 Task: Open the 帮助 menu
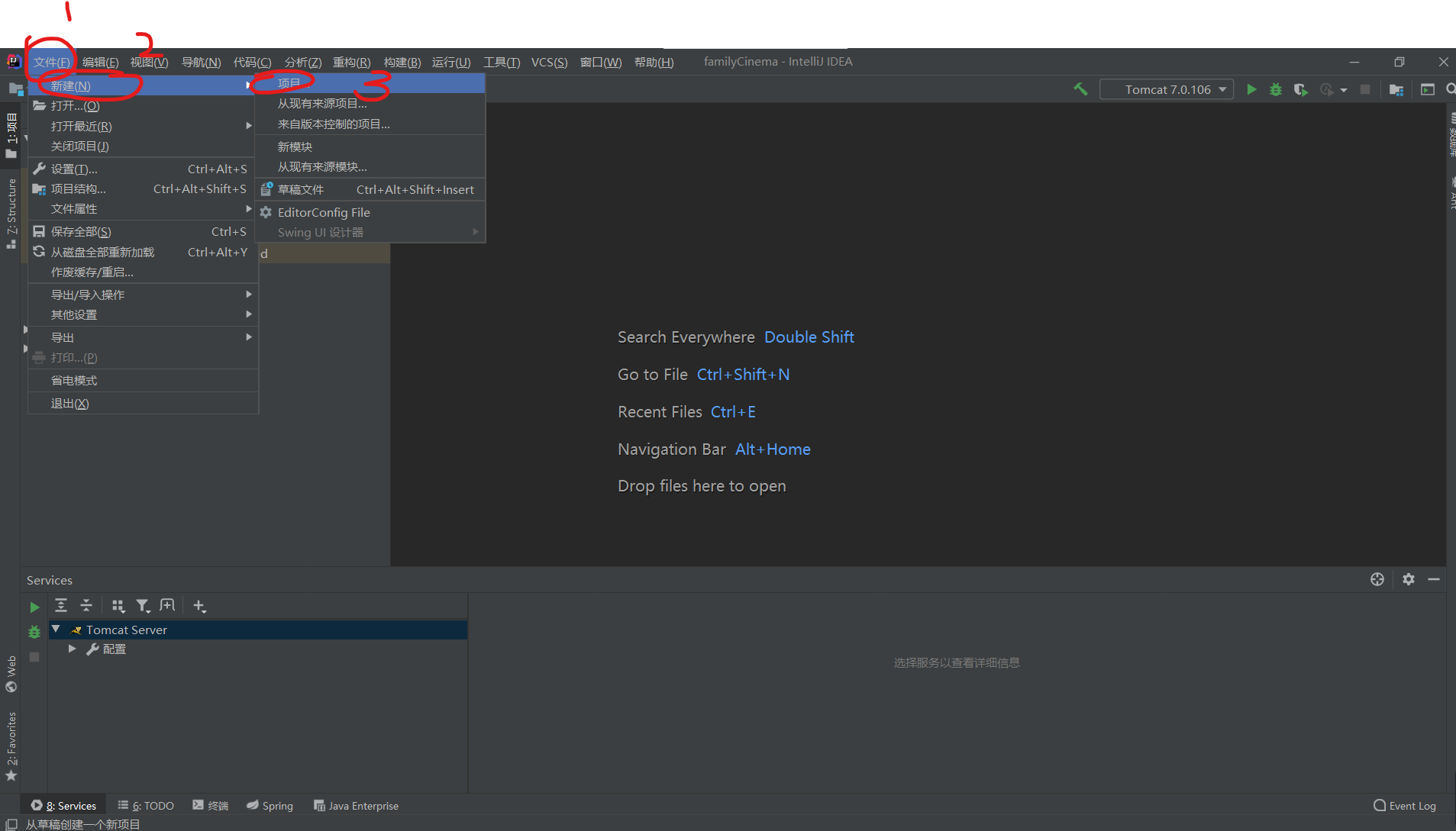tap(654, 62)
